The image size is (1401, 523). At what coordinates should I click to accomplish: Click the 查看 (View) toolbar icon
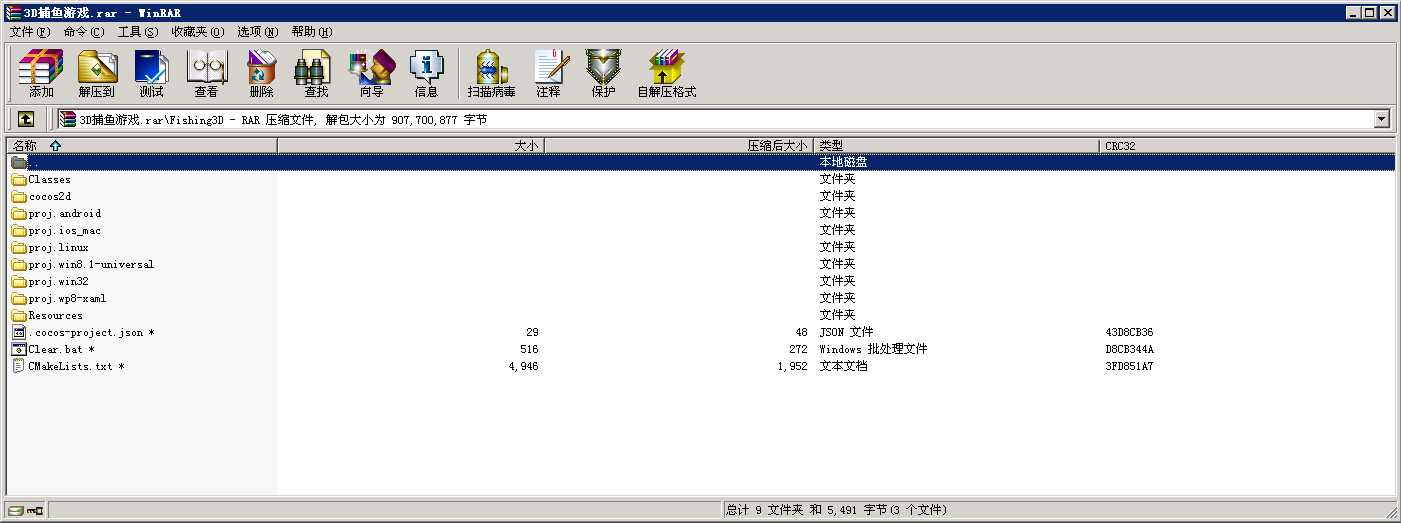click(206, 73)
